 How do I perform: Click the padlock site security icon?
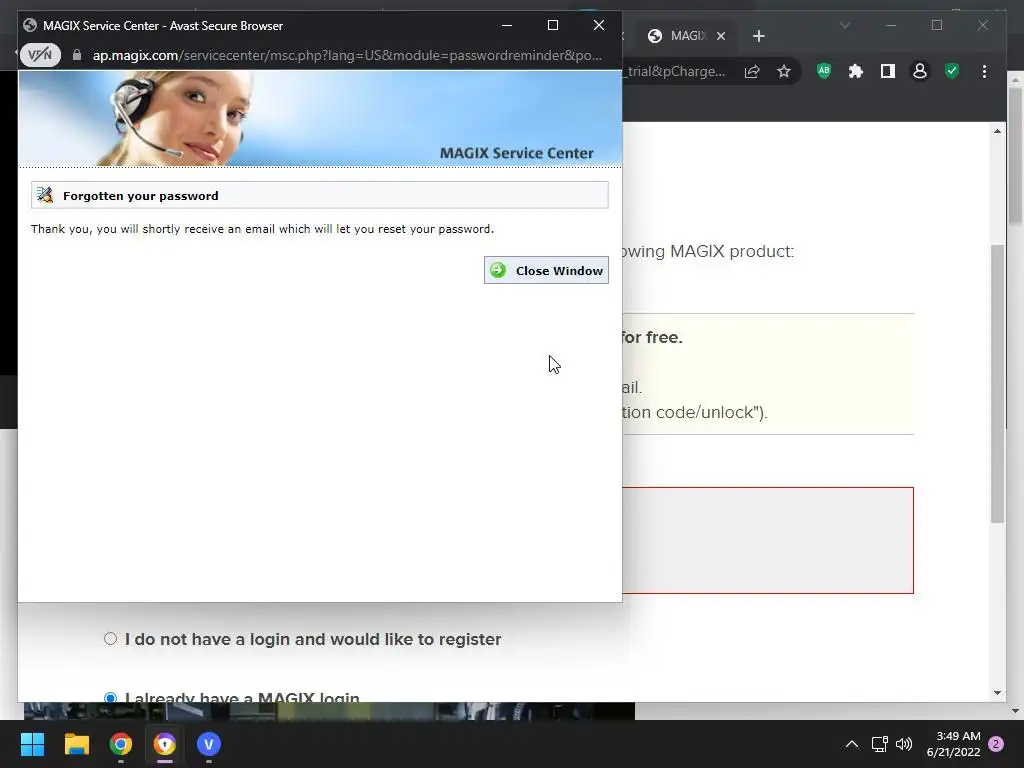77,55
